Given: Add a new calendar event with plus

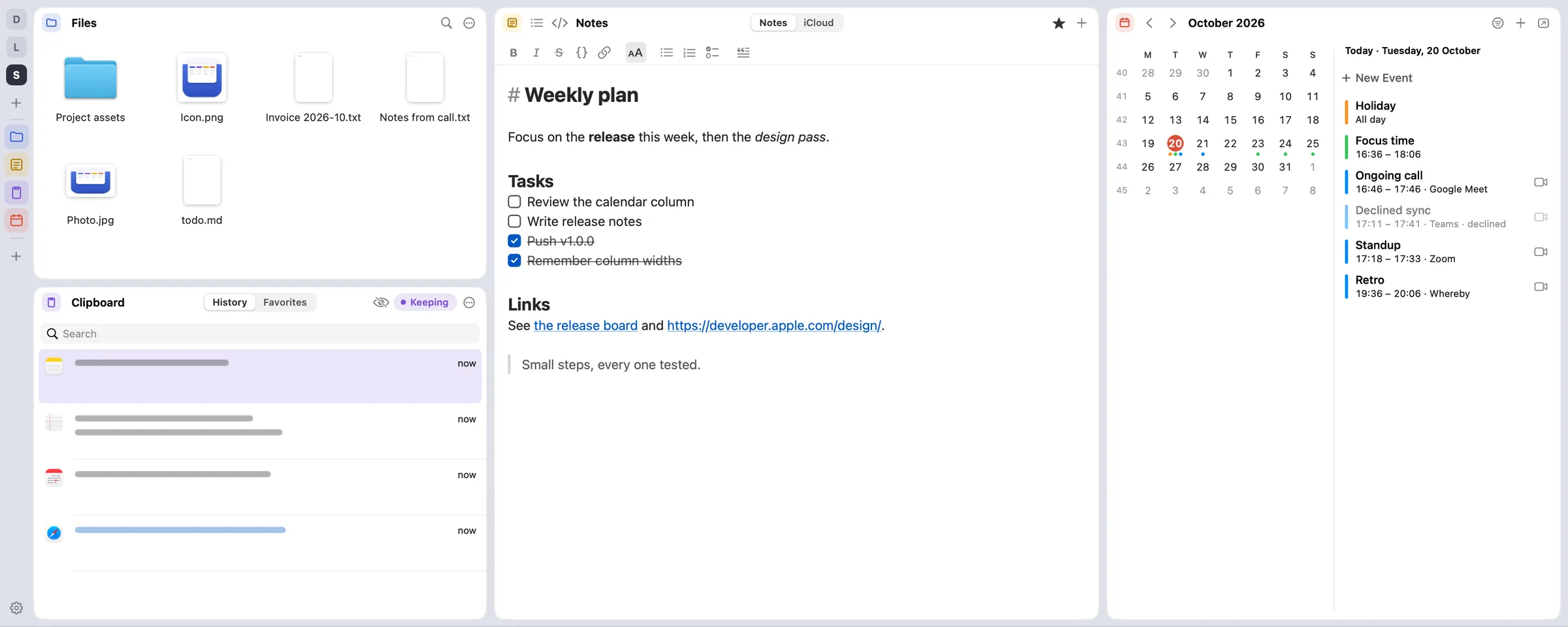Looking at the screenshot, I should coord(1521,23).
